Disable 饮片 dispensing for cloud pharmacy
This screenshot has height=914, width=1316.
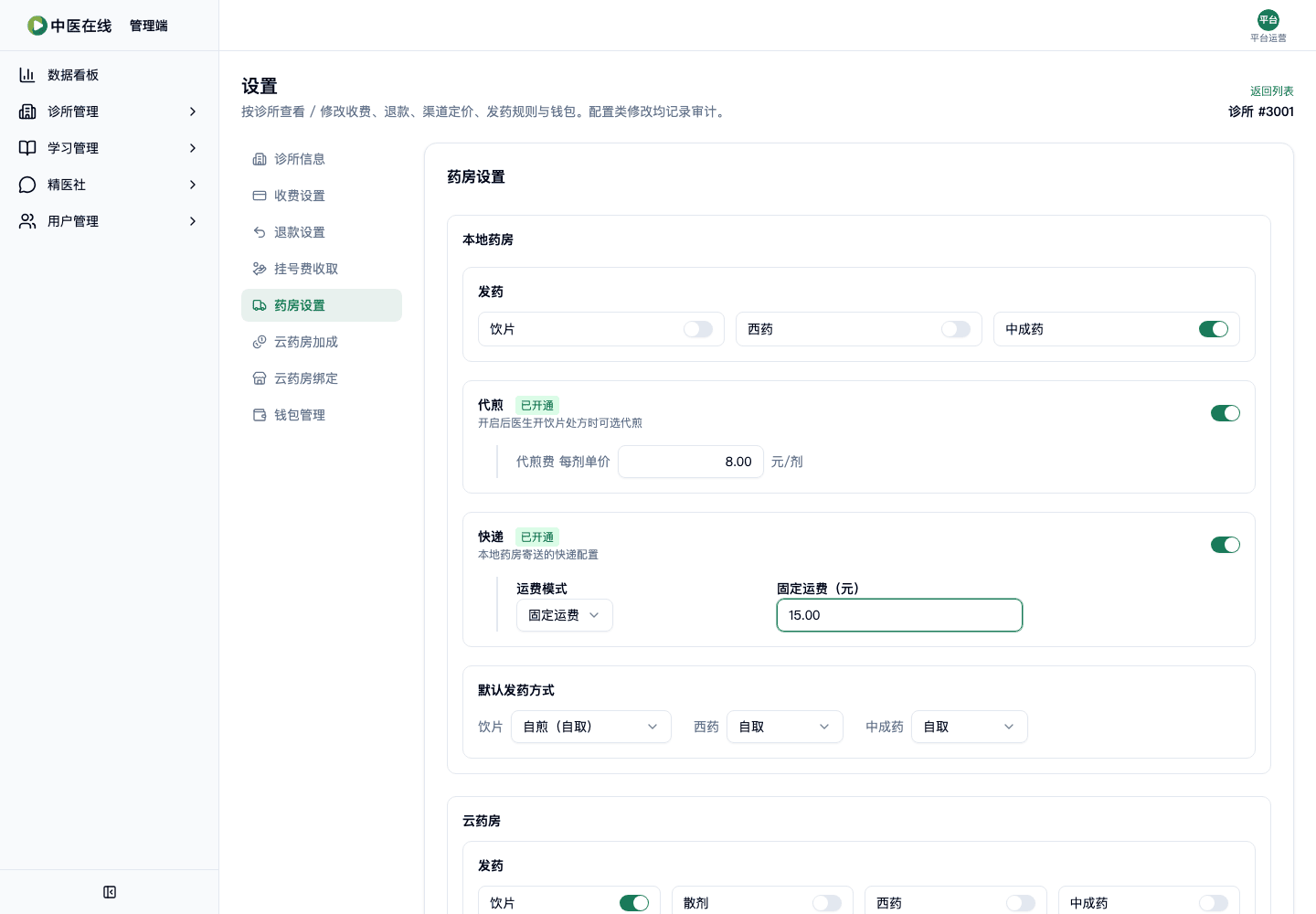click(x=634, y=903)
